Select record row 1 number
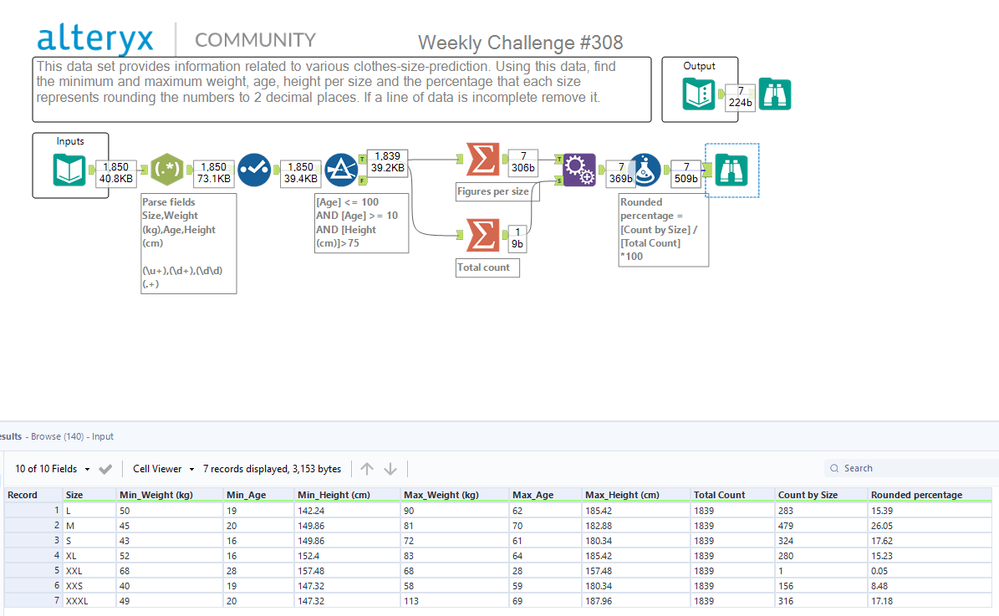999x616 pixels. 33,510
